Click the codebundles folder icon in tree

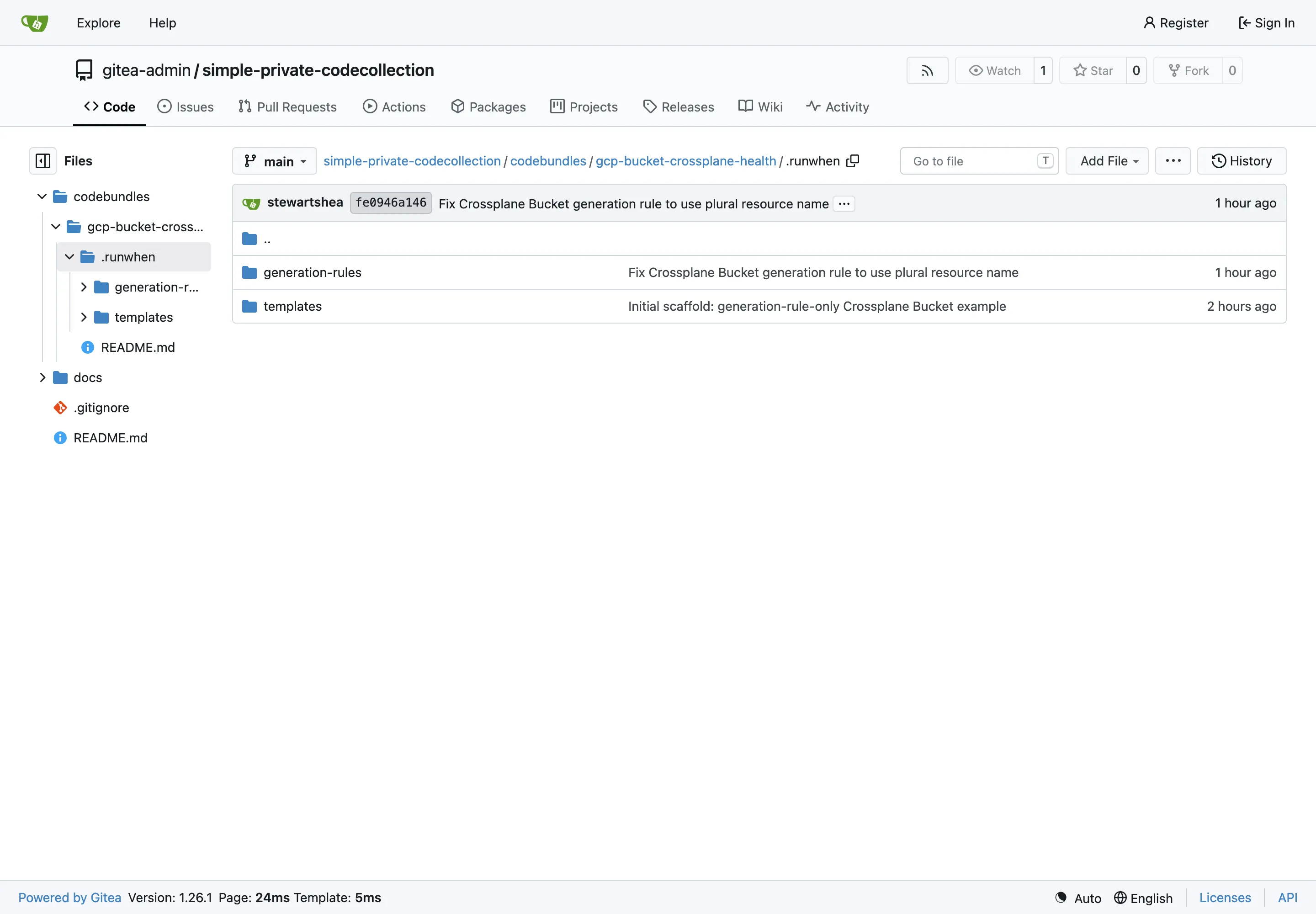pyautogui.click(x=60, y=197)
